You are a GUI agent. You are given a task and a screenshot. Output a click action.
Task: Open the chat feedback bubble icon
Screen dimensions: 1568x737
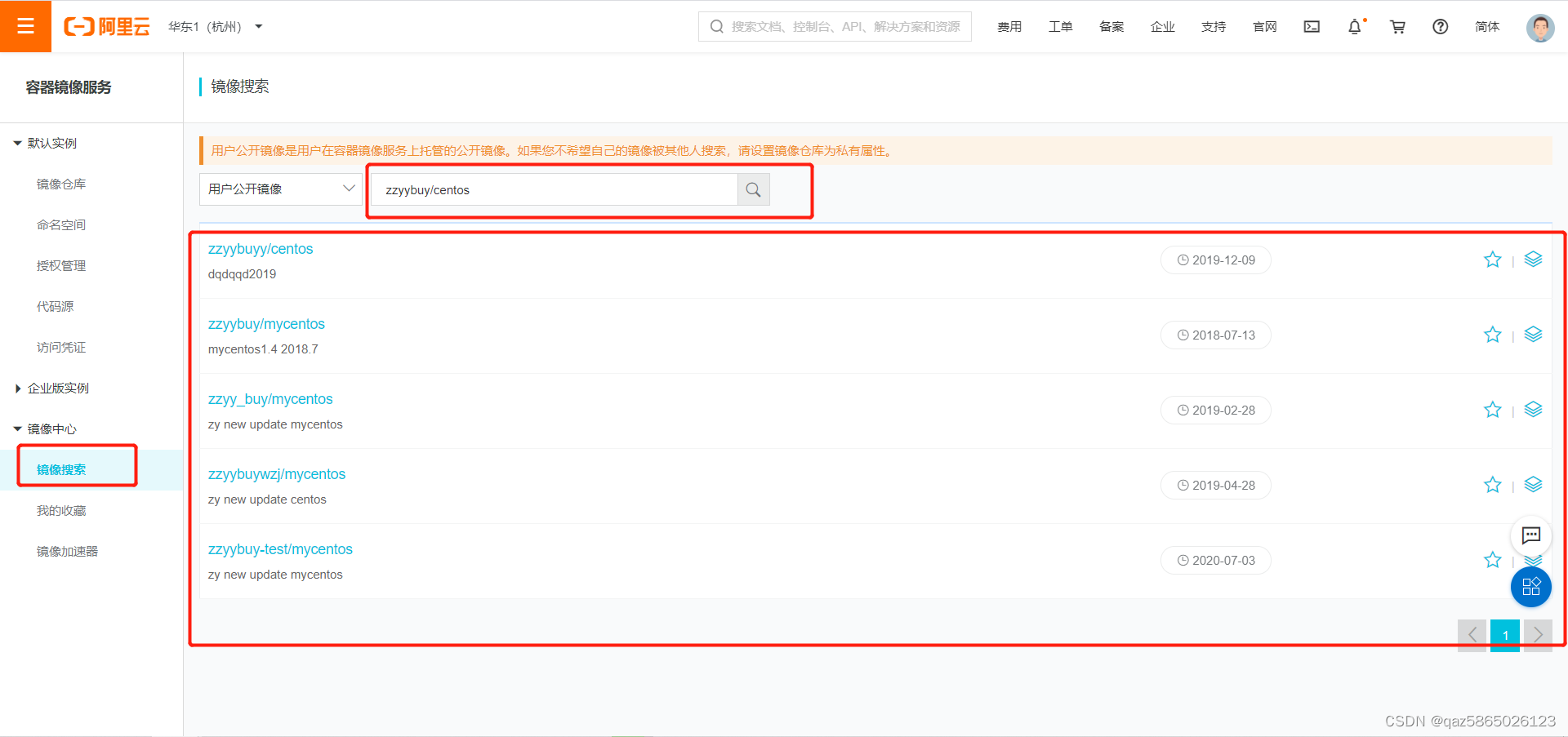[1531, 535]
